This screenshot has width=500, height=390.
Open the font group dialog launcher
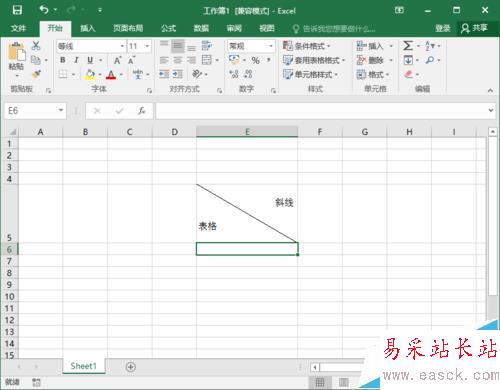(149, 90)
